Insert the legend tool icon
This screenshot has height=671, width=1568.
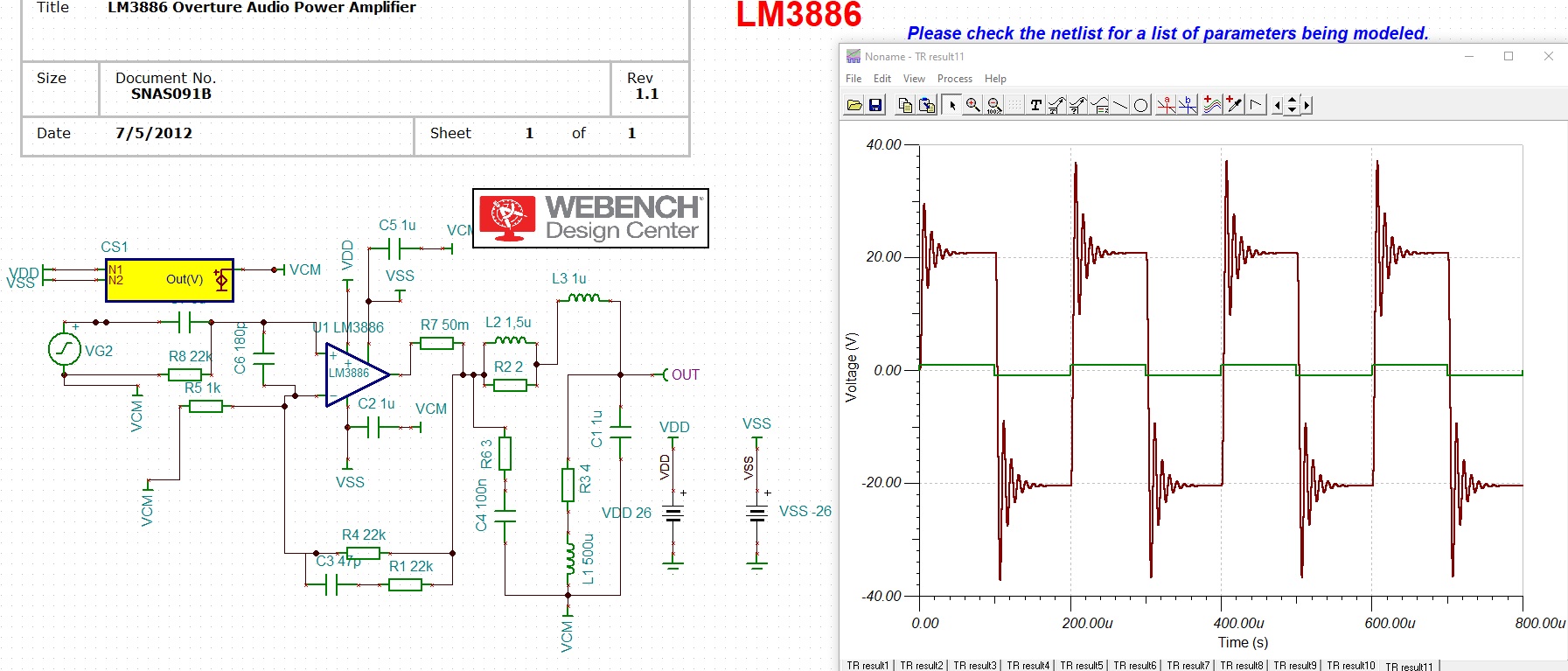pos(1099,105)
